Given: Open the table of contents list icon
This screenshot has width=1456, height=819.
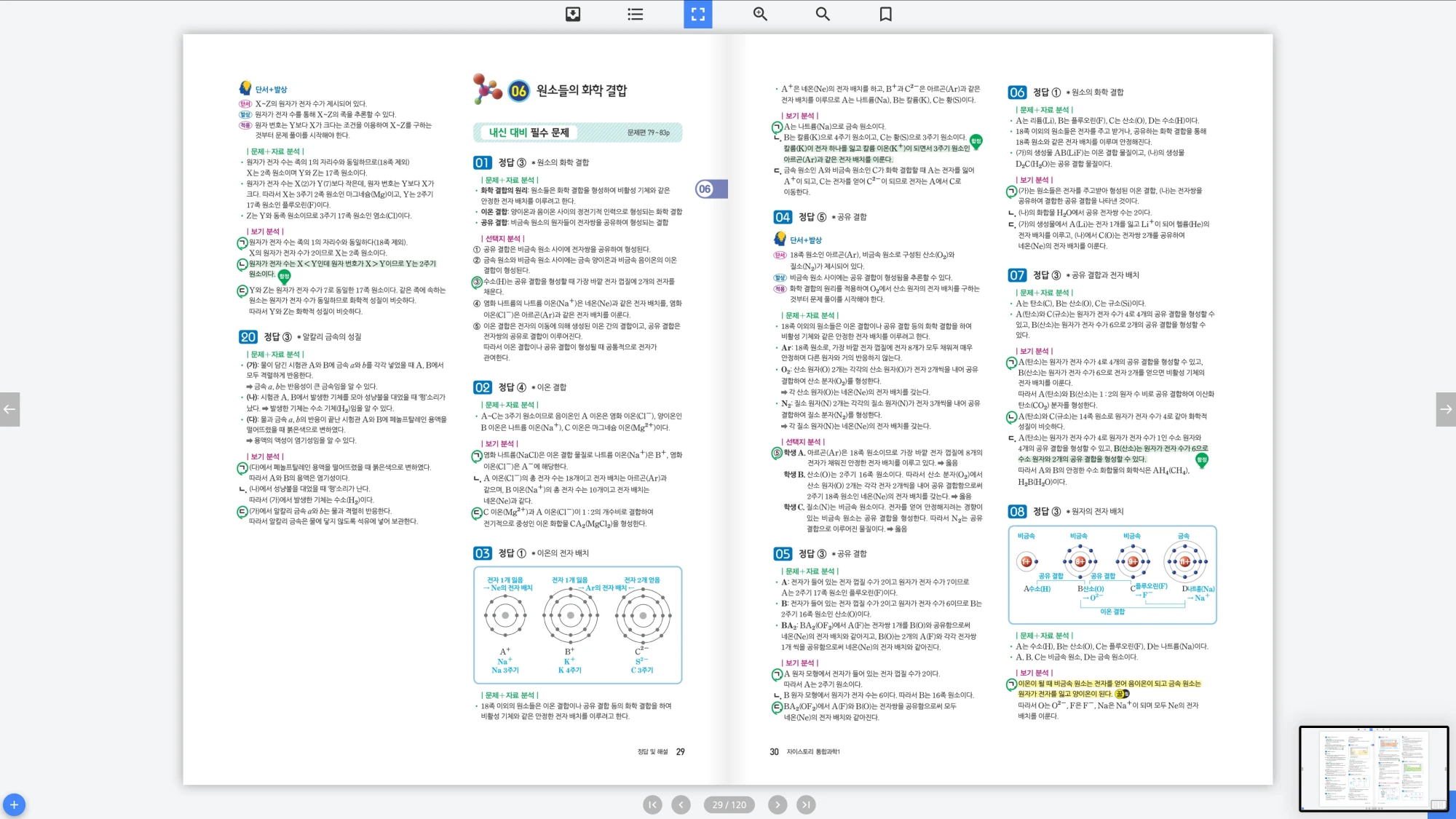Looking at the screenshot, I should tap(635, 14).
